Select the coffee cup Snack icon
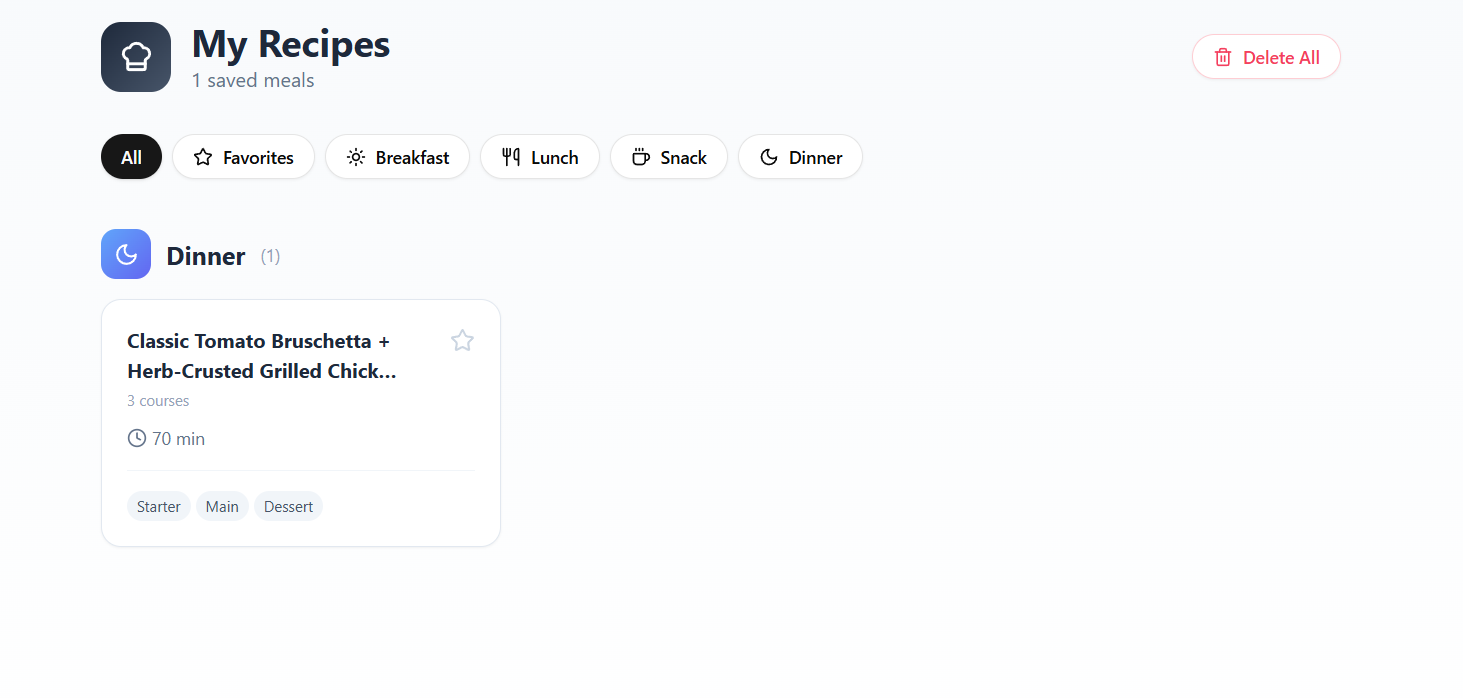The width and height of the screenshot is (1463, 698). coord(641,157)
